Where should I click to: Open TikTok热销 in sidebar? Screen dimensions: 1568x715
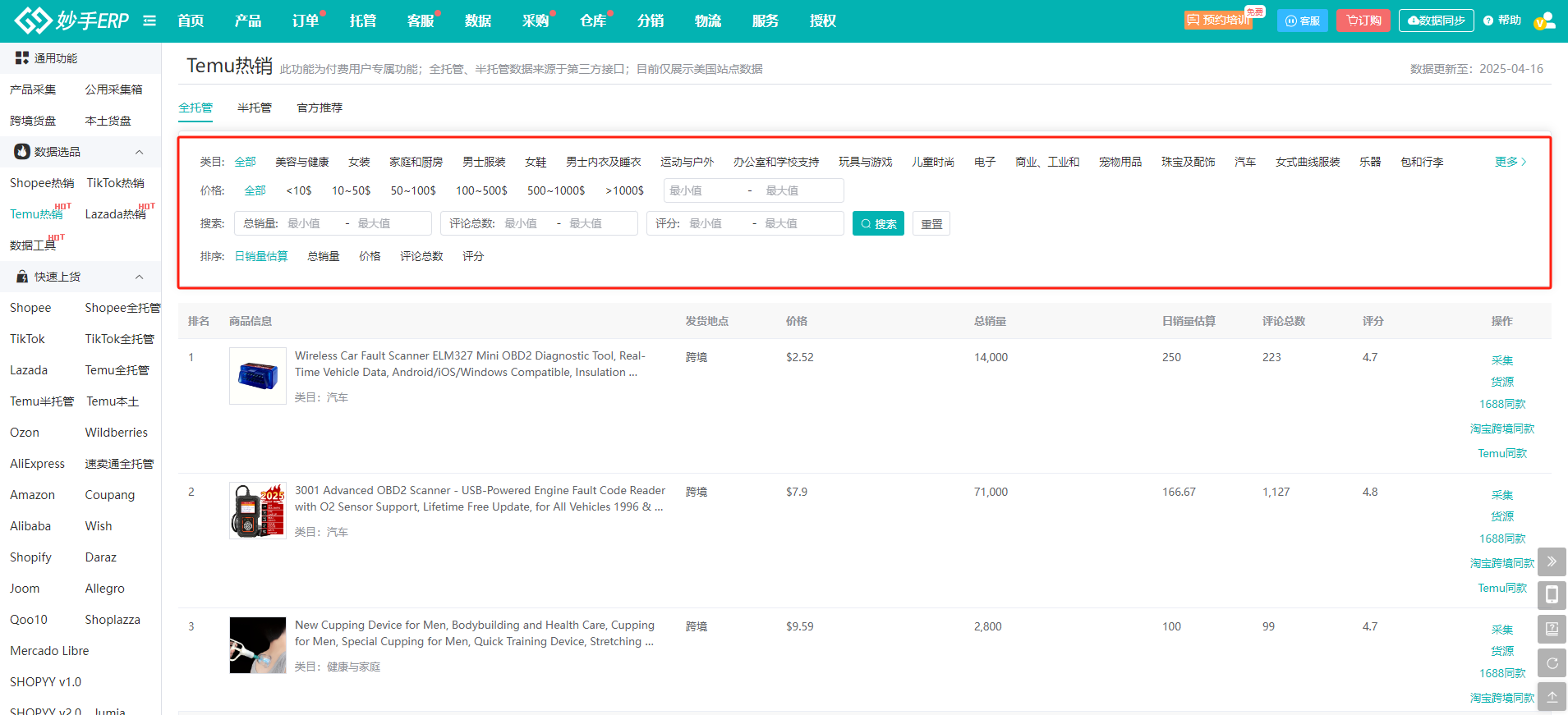(x=116, y=183)
